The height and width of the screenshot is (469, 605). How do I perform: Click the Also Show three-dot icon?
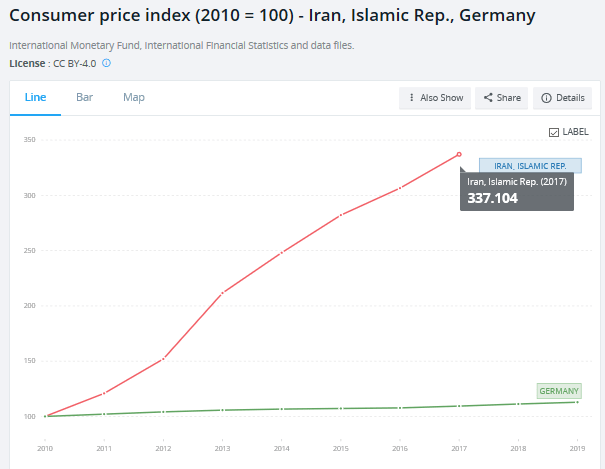(x=412, y=98)
